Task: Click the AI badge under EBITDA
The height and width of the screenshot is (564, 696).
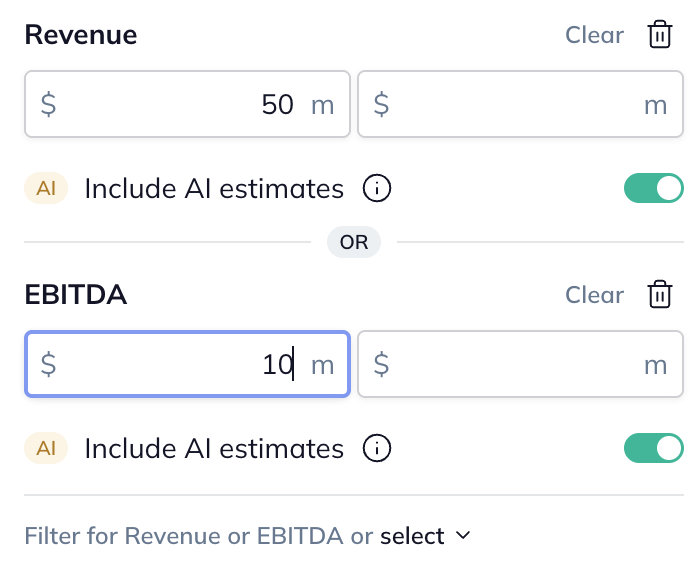Action: pyautogui.click(x=46, y=448)
